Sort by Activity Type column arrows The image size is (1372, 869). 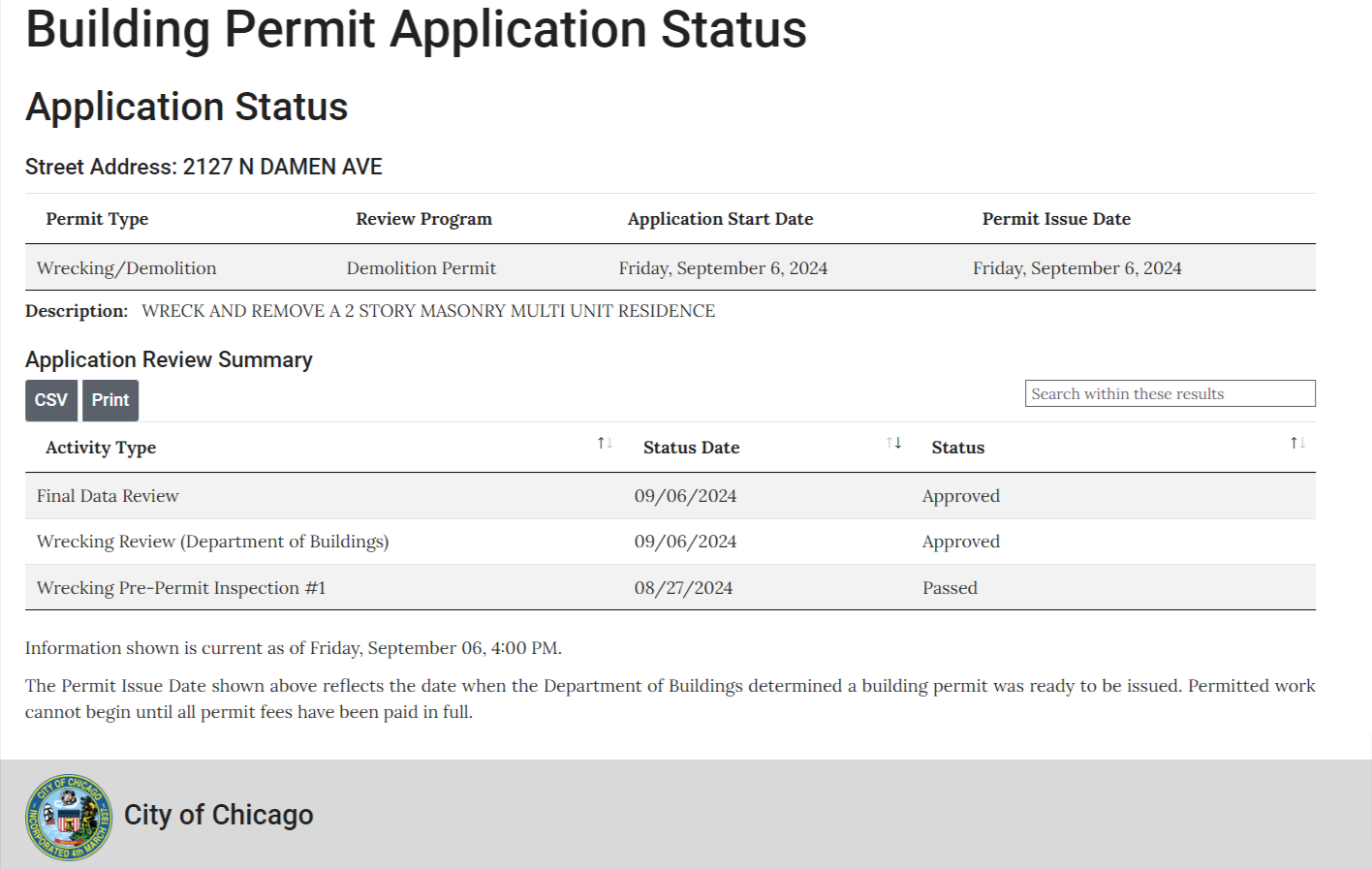coord(605,443)
